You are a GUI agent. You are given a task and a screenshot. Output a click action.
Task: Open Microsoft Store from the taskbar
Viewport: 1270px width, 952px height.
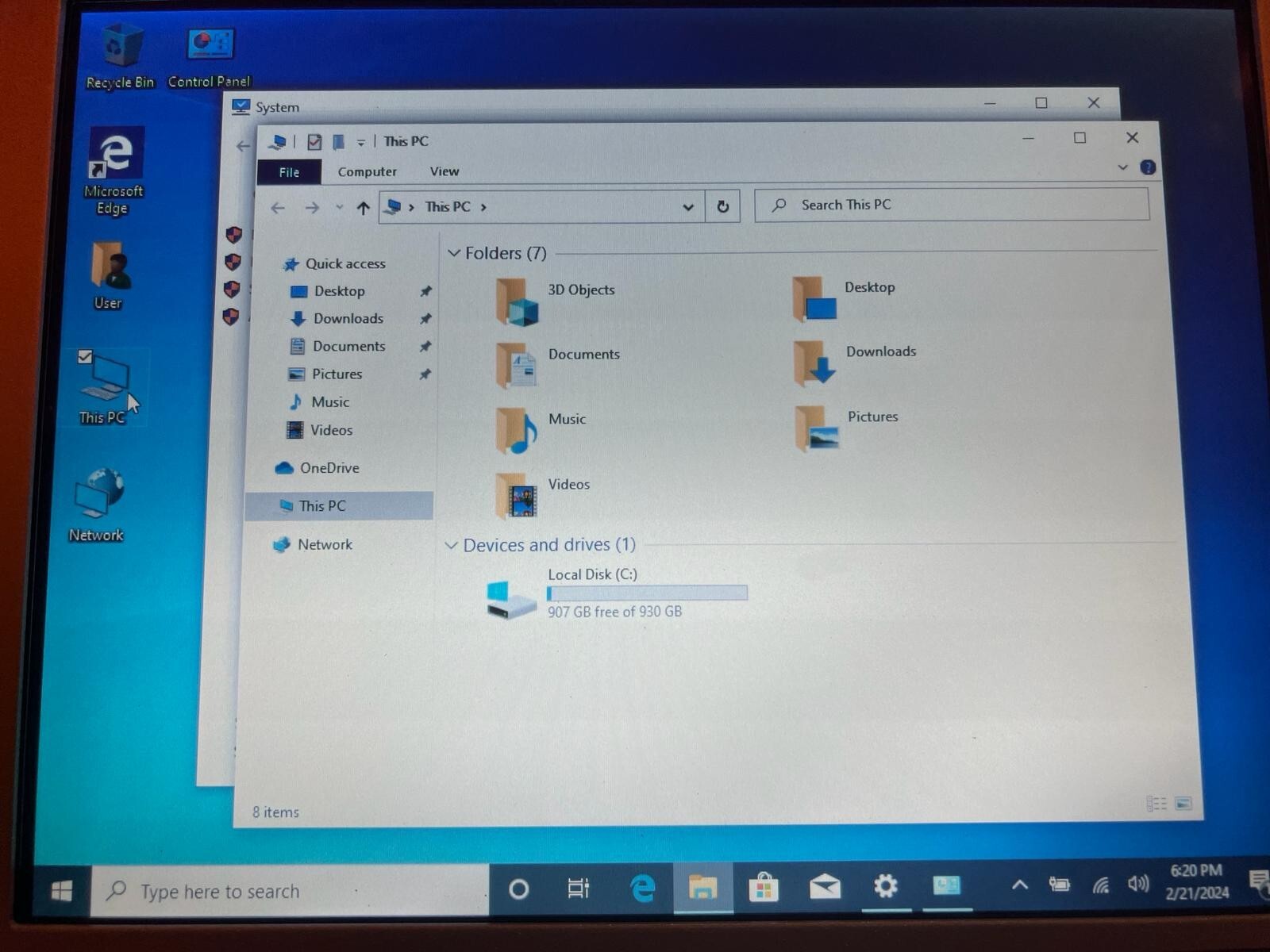pos(764,887)
